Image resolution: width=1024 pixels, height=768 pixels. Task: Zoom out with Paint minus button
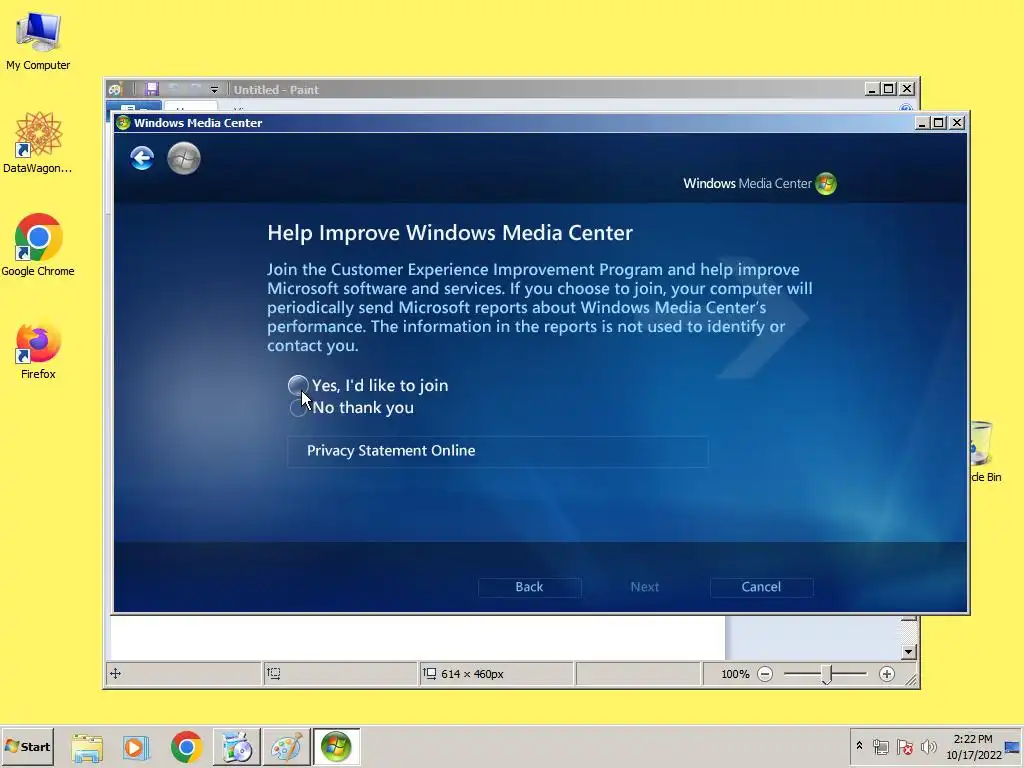click(x=765, y=674)
